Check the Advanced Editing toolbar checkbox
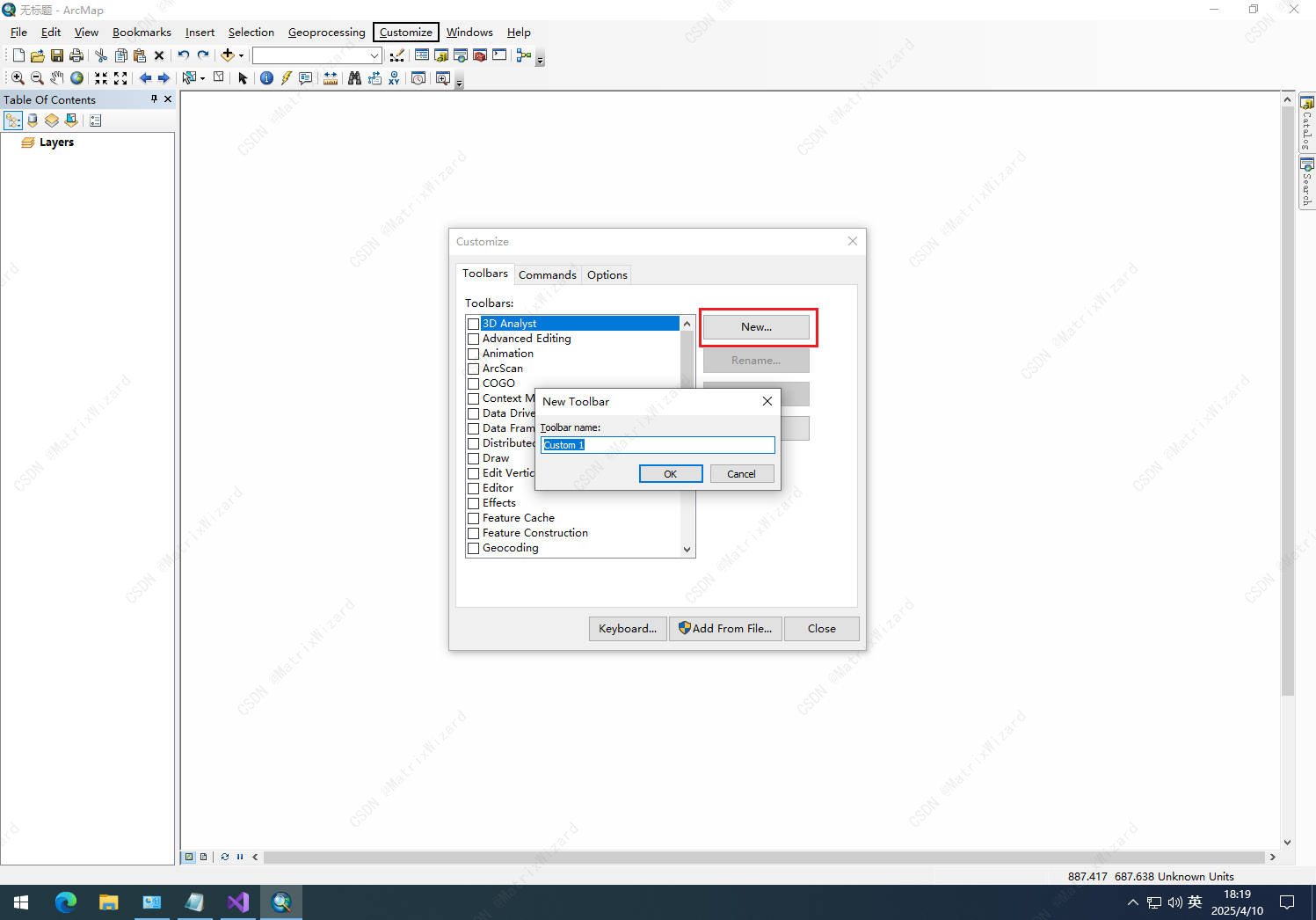Image resolution: width=1316 pixels, height=920 pixels. (x=473, y=339)
